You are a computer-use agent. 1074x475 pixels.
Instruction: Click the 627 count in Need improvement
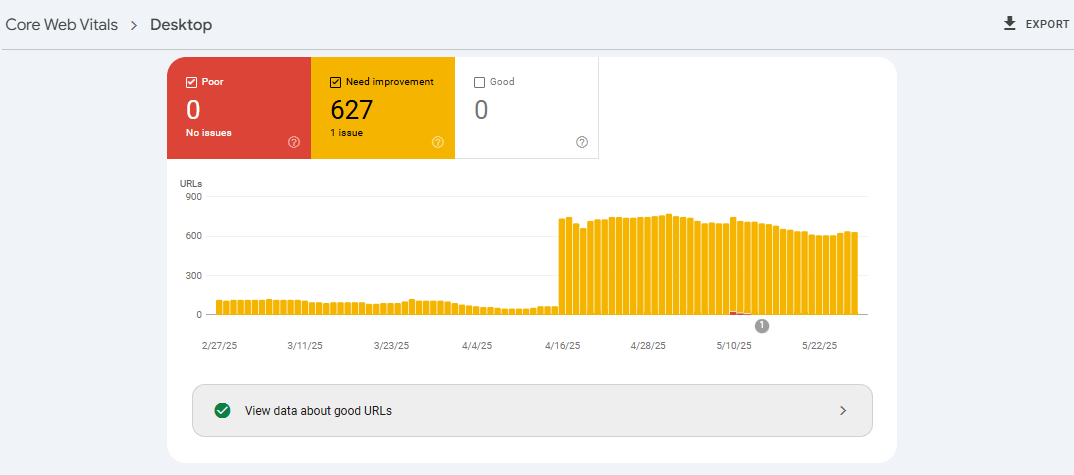(352, 110)
